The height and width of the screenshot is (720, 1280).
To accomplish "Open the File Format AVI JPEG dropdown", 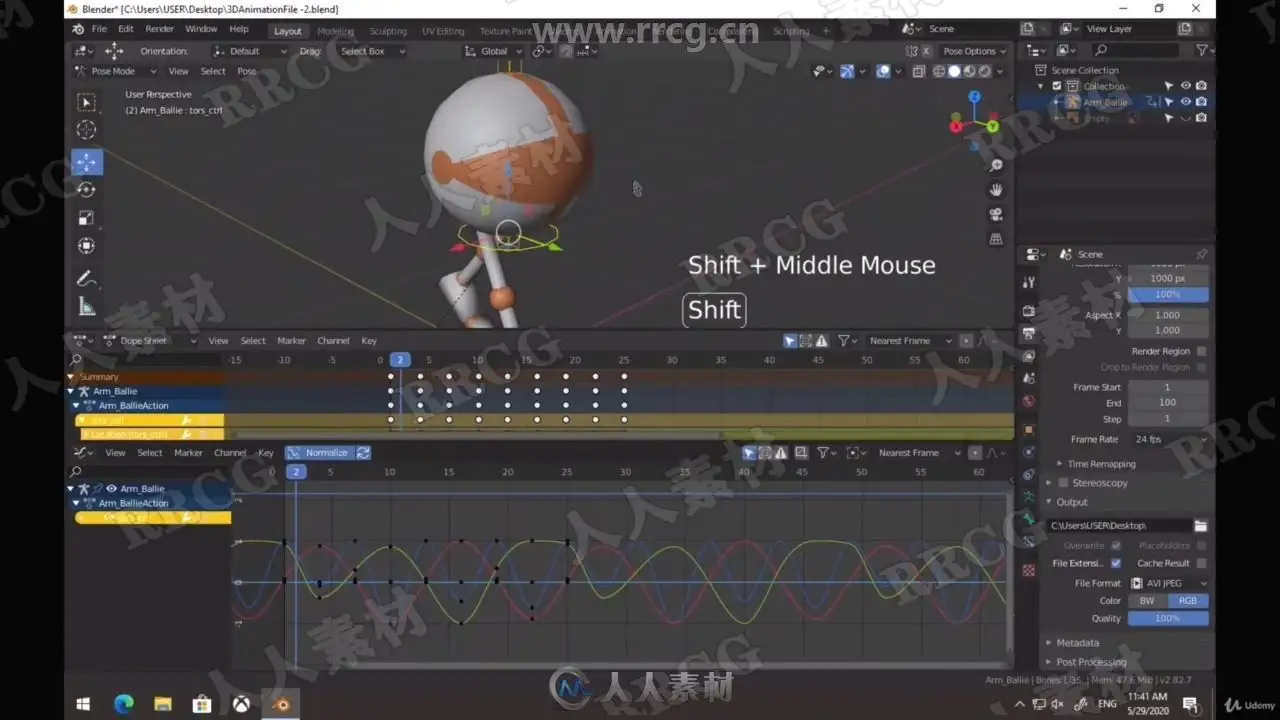I will pyautogui.click(x=1168, y=583).
